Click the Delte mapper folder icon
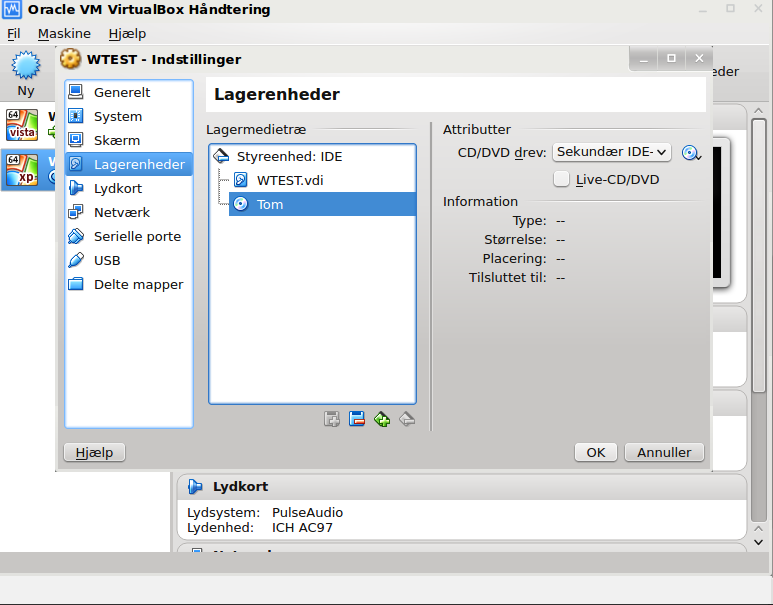This screenshot has width=773, height=605. point(76,284)
